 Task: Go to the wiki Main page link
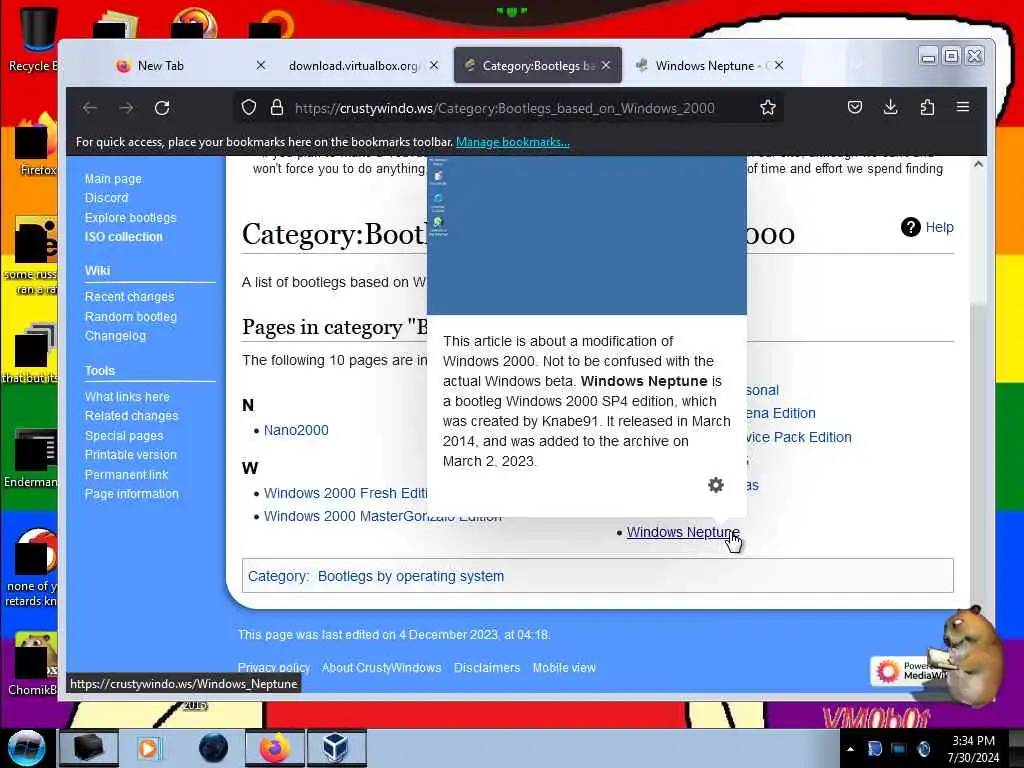[113, 179]
